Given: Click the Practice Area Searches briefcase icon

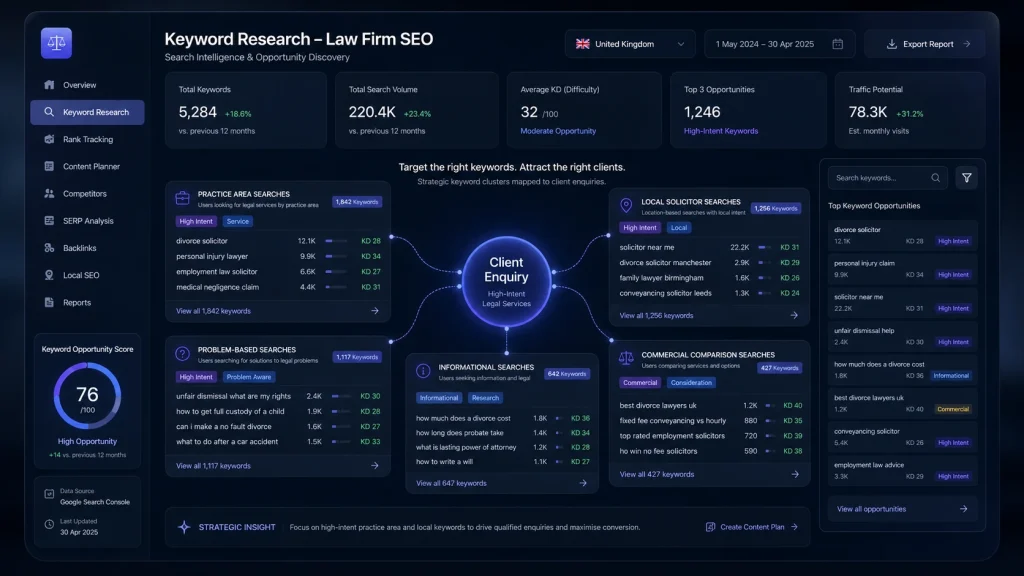Looking at the screenshot, I should coord(182,198).
